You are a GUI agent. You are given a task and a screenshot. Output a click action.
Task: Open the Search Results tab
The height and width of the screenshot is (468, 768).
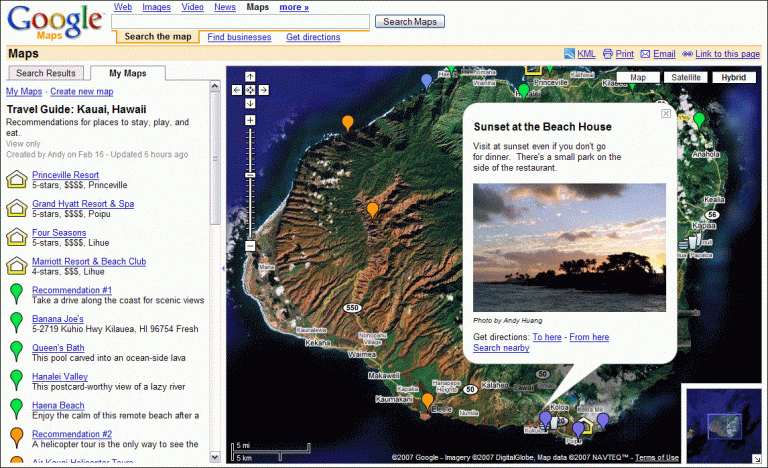(x=46, y=73)
